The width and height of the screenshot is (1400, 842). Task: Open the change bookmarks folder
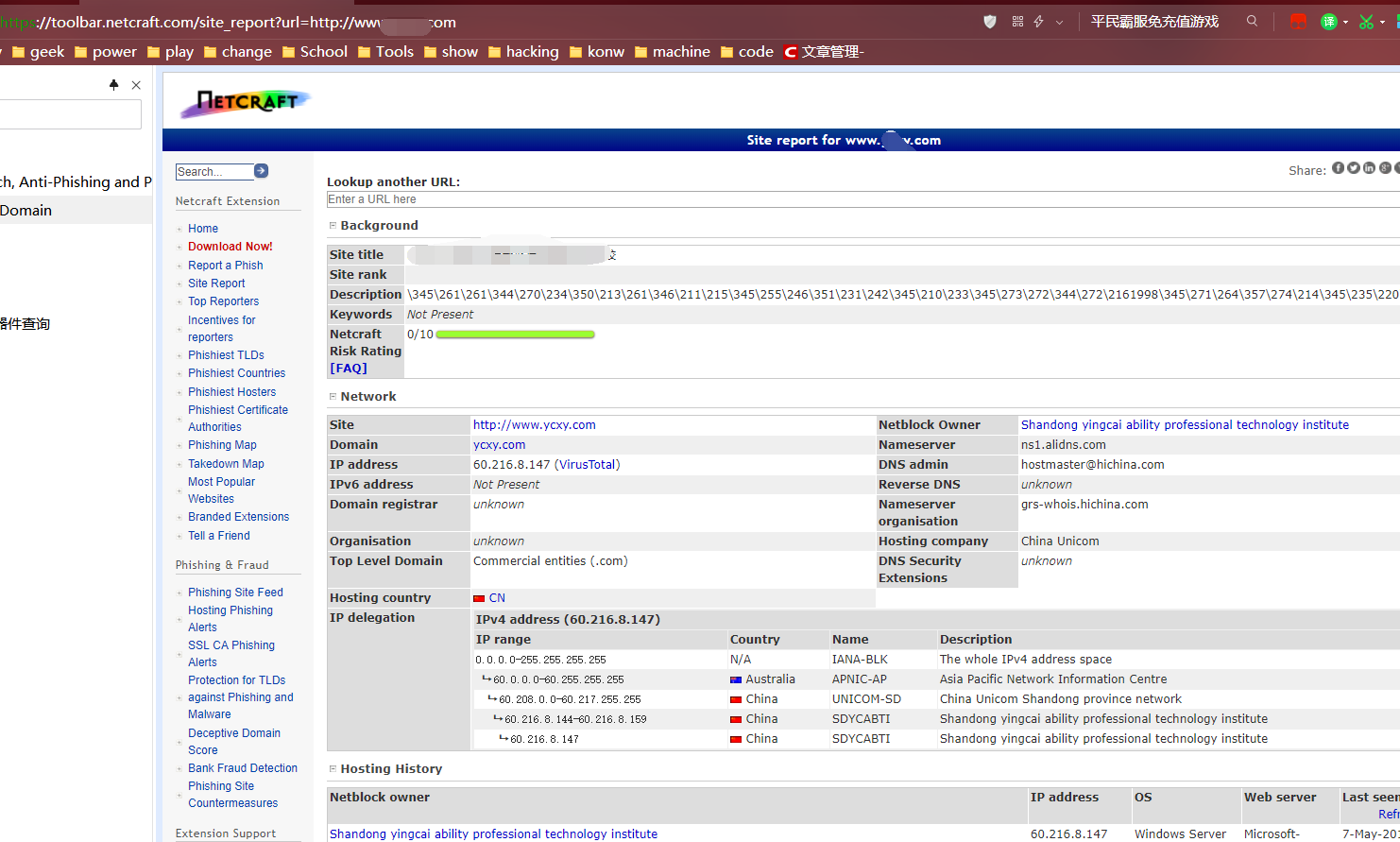(237, 52)
